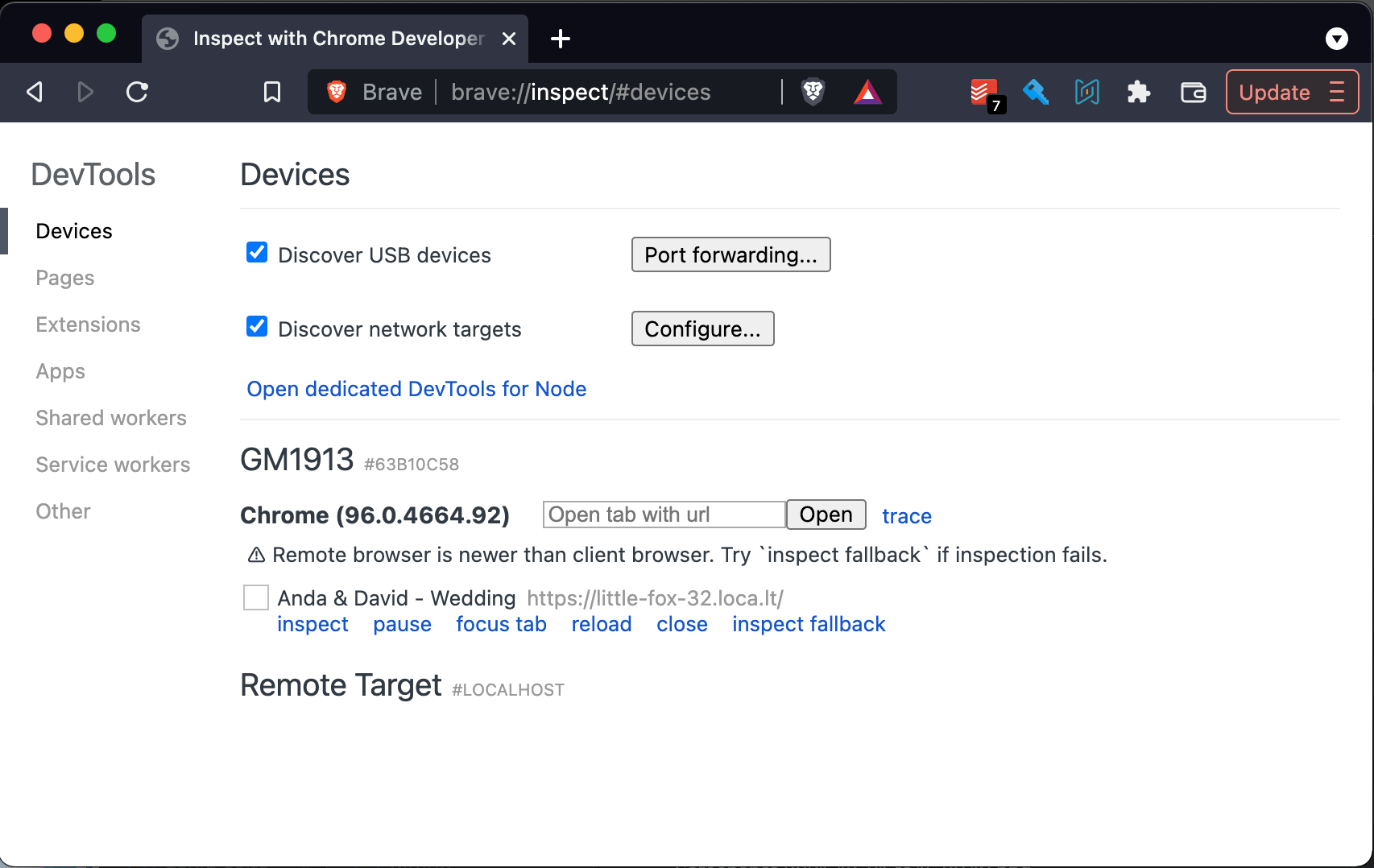The image size is (1374, 868).
Task: Switch to Service workers section
Action: [x=112, y=465]
